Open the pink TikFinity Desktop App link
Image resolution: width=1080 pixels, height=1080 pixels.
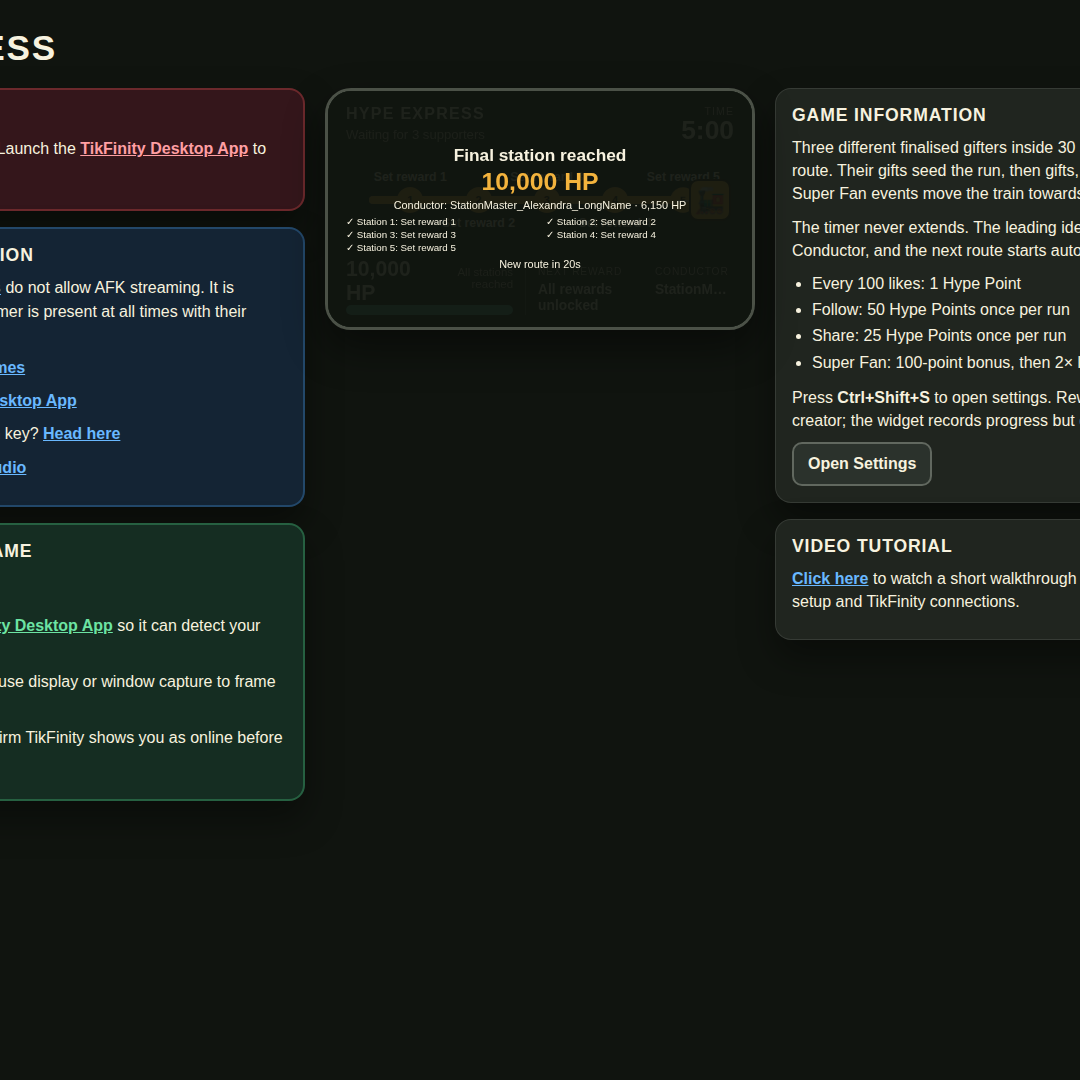(x=164, y=148)
